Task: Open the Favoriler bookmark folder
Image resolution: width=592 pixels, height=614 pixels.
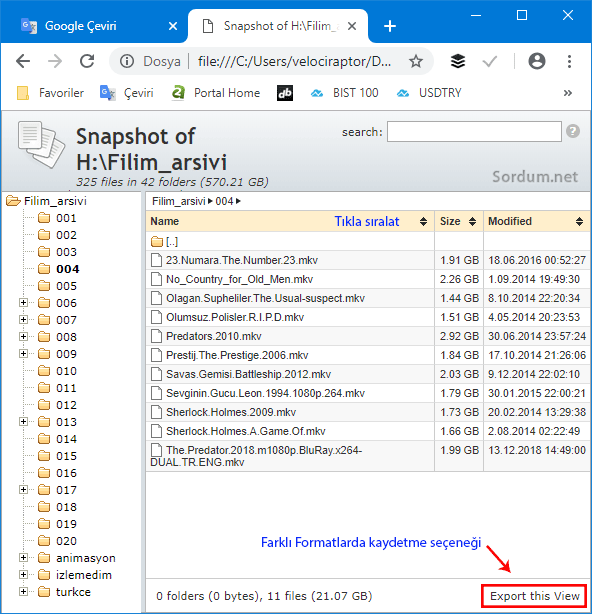Action: click(50, 93)
